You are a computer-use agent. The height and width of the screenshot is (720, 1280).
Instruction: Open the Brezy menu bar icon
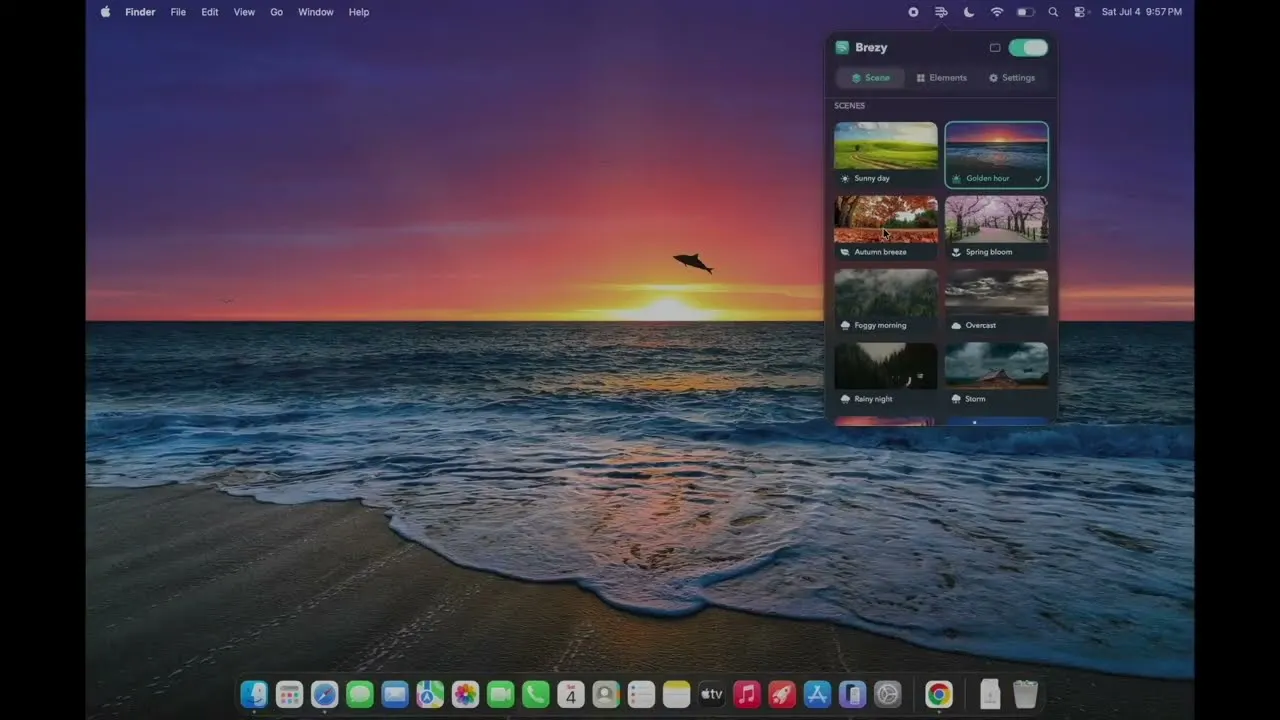click(x=941, y=12)
